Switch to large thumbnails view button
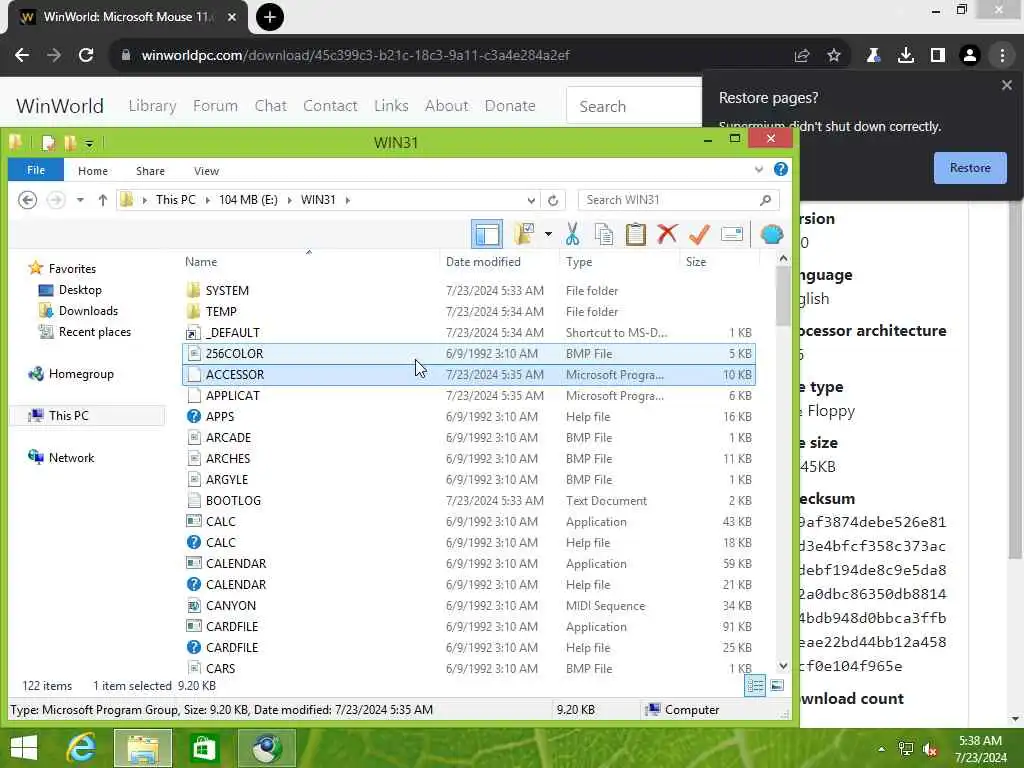Viewport: 1024px width, 768px height. [776, 685]
